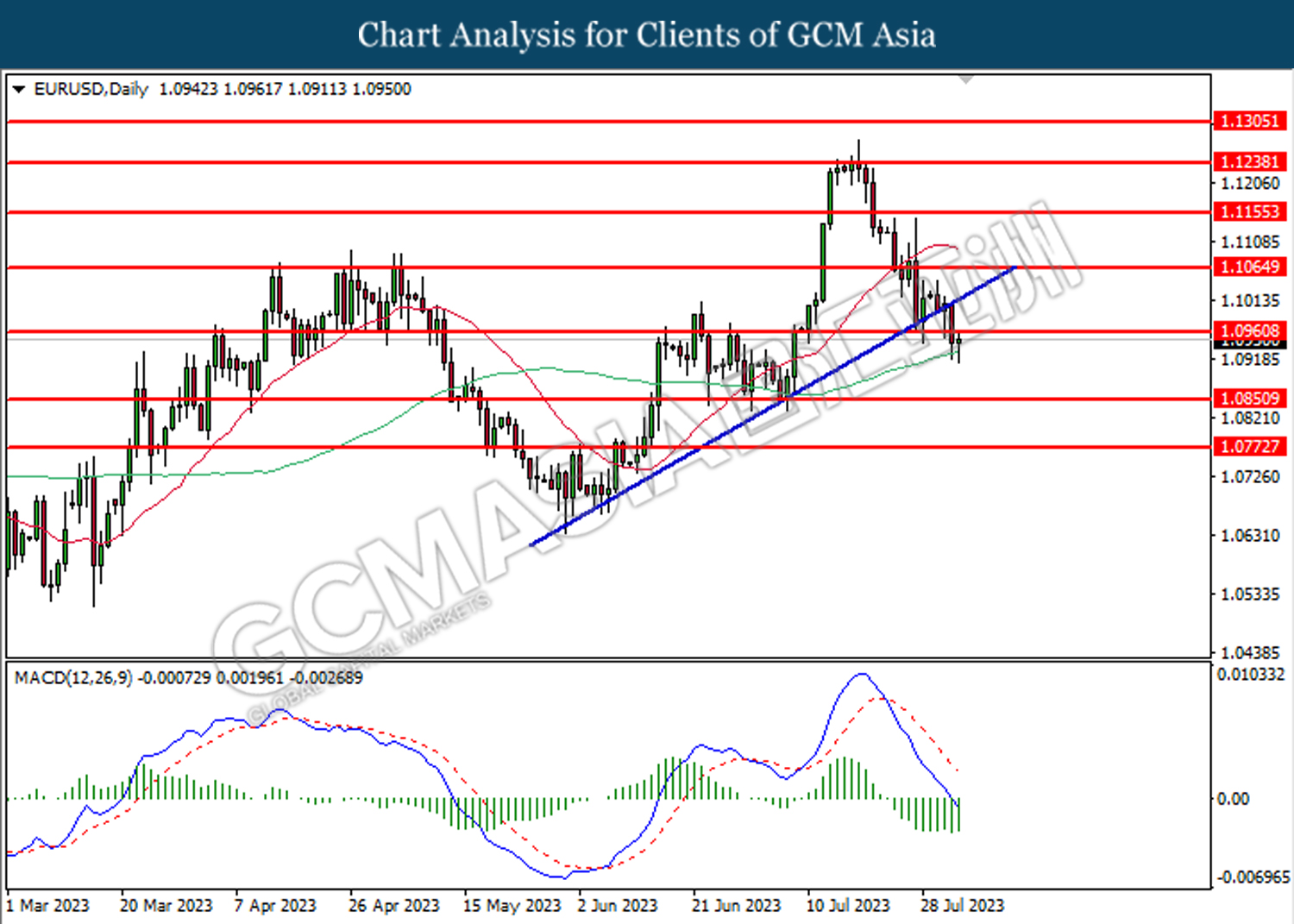
Task: Click the 1.09185 axis price value
Action: pos(1250,359)
